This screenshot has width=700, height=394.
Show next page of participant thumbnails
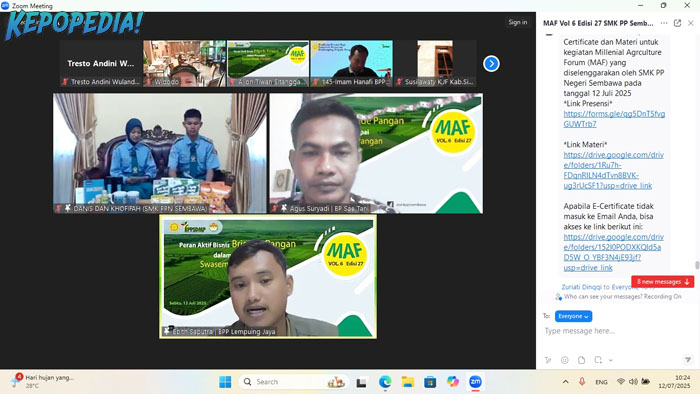[491, 63]
